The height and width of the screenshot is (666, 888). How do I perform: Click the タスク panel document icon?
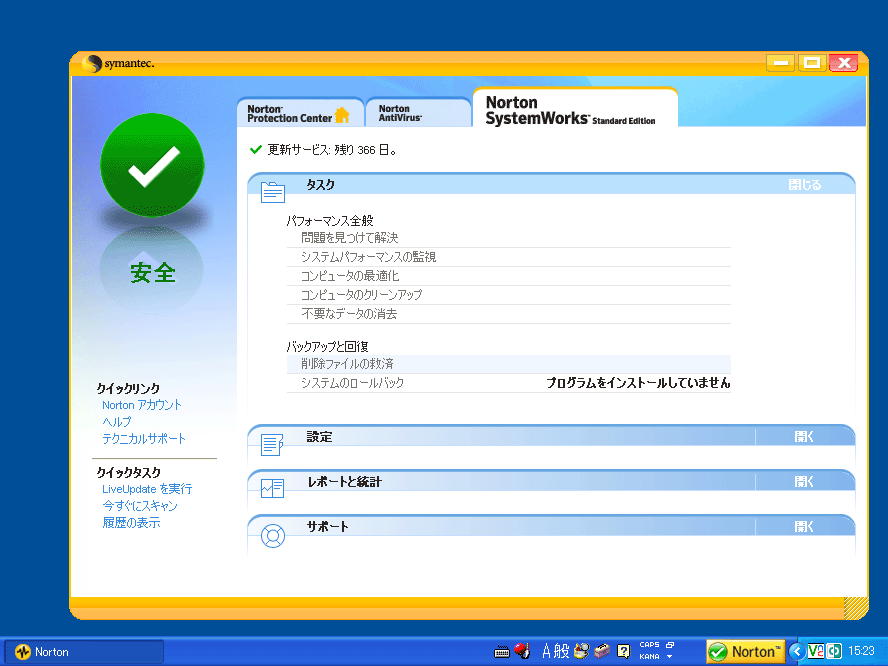click(x=272, y=192)
